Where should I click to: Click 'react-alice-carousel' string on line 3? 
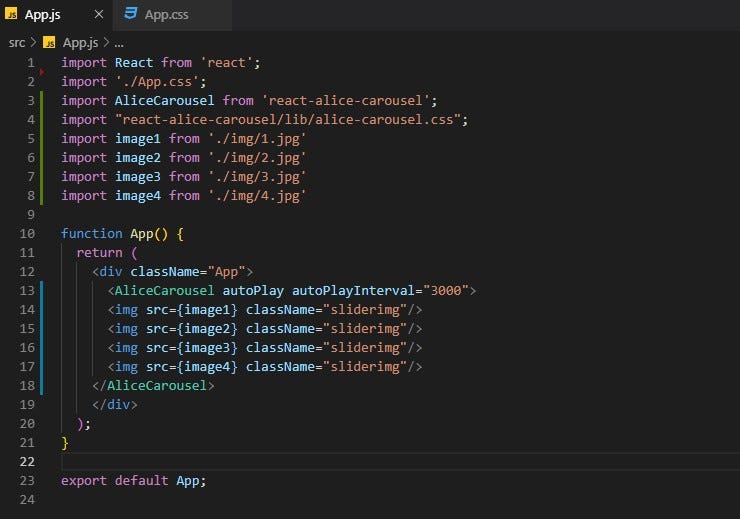(346, 100)
